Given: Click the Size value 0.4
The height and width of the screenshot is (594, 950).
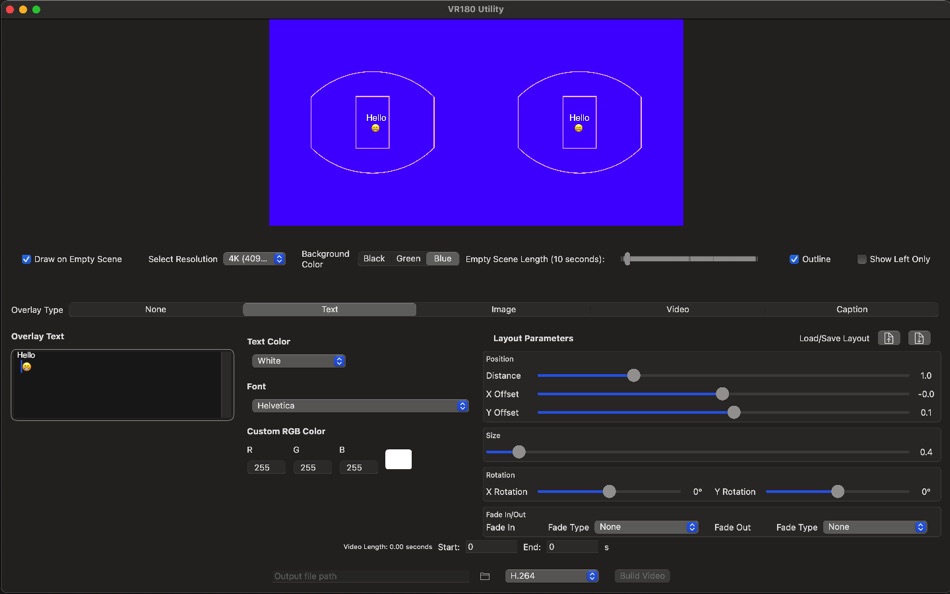Looking at the screenshot, I should [926, 452].
